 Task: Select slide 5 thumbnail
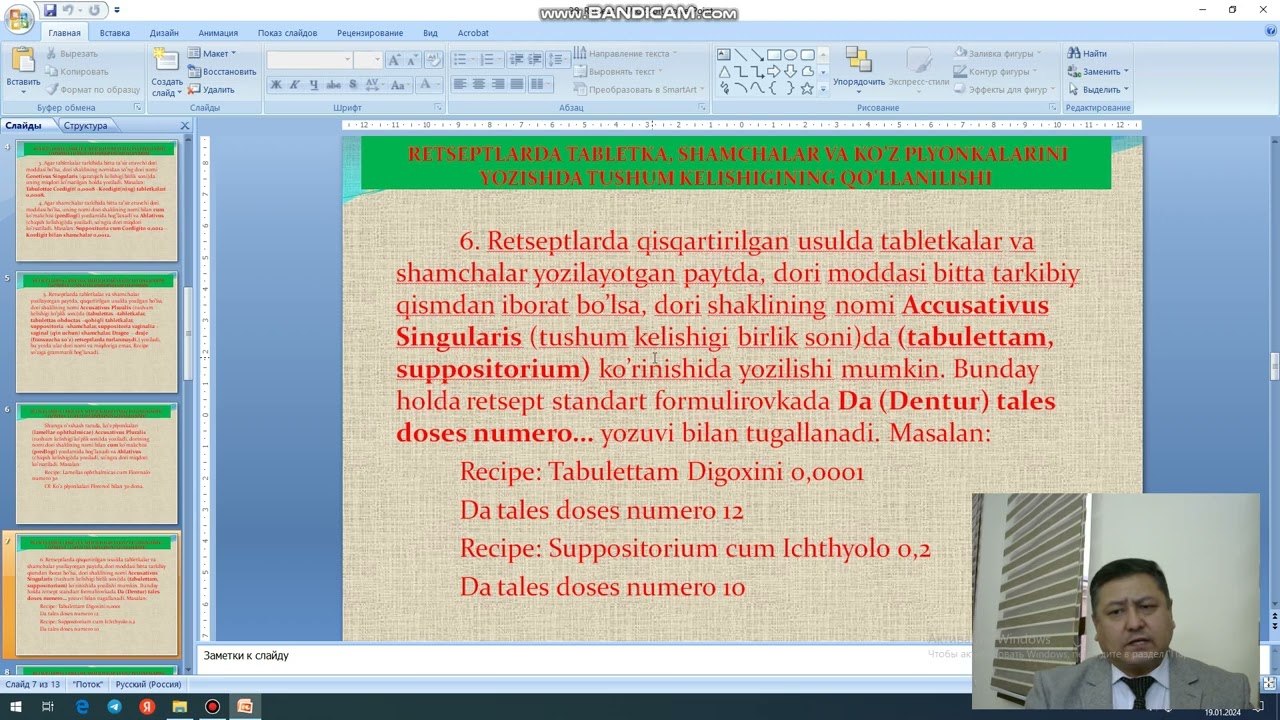coord(96,333)
